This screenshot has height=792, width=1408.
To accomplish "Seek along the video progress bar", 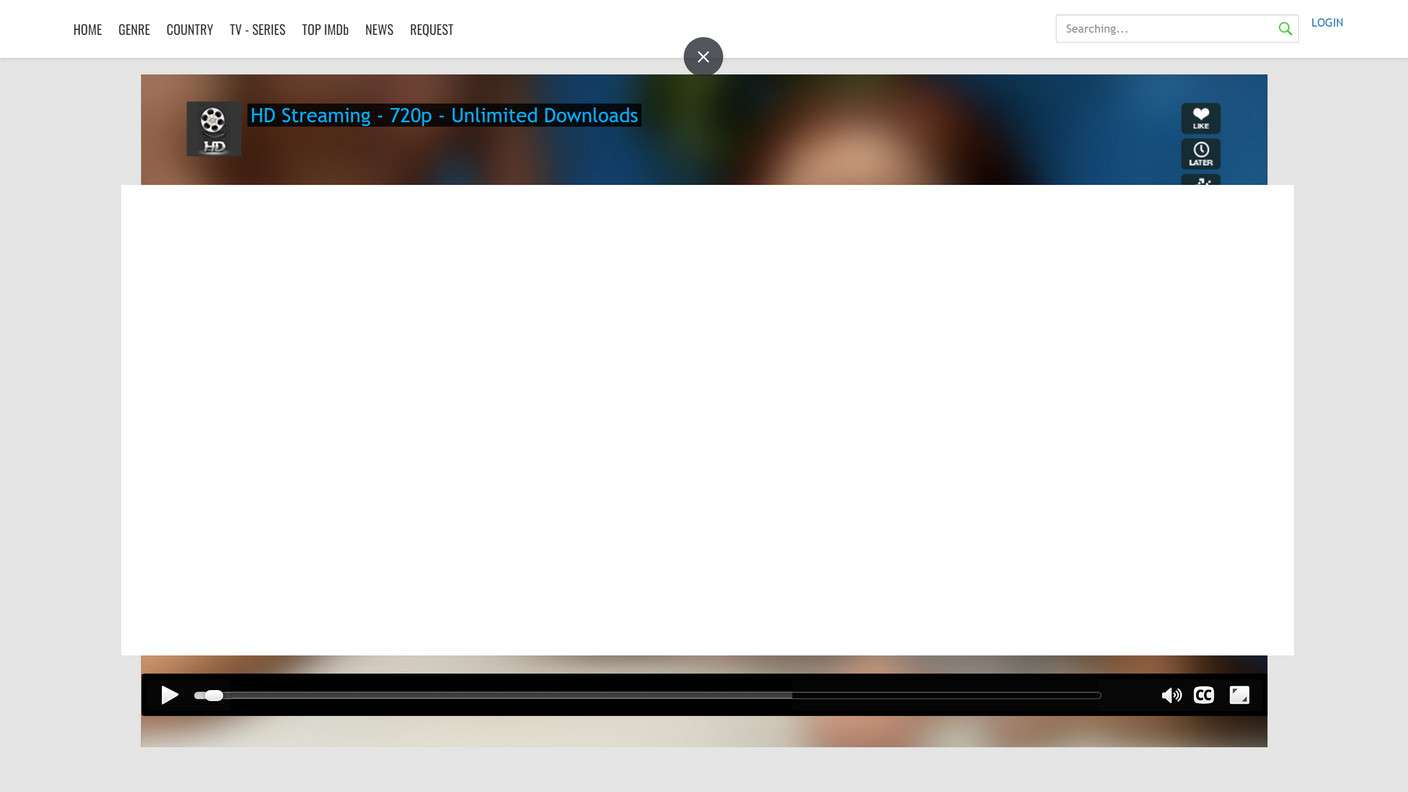I will pyautogui.click(x=648, y=695).
